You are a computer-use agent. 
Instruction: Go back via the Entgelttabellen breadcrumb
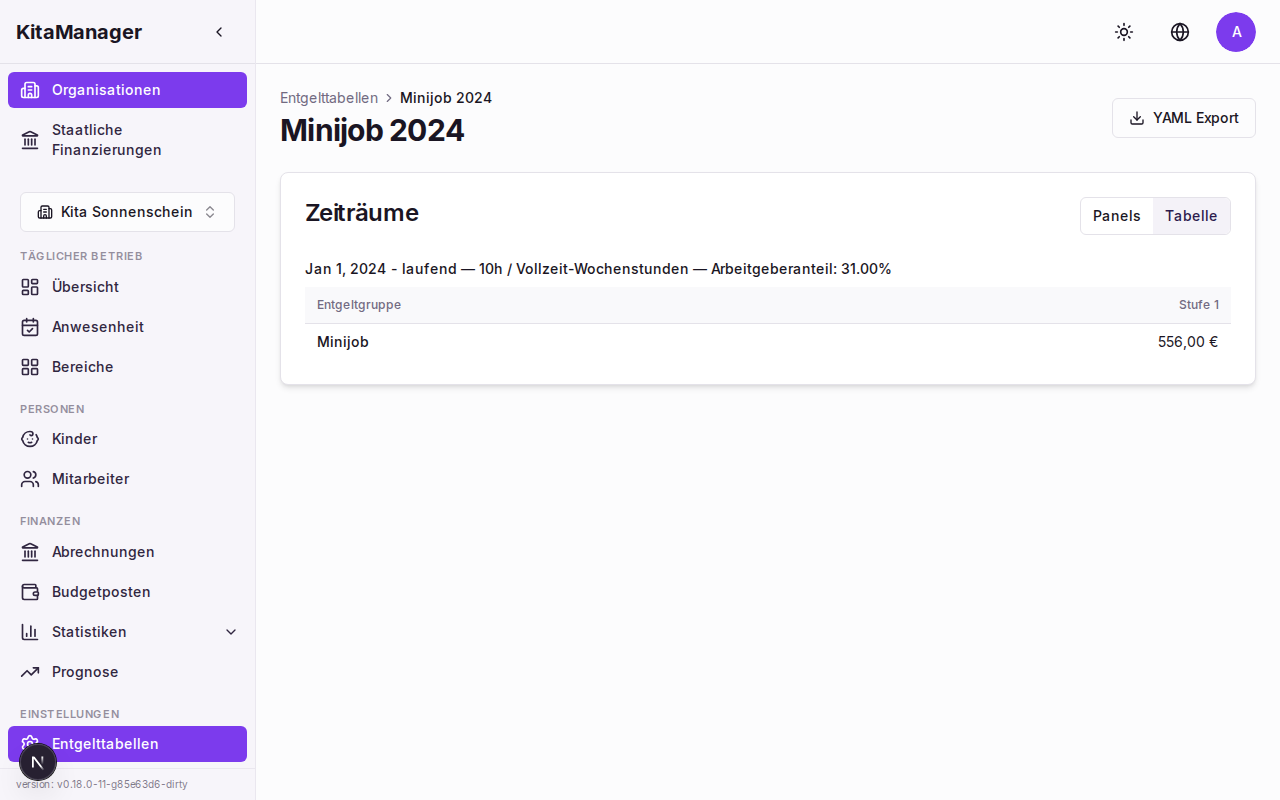click(x=329, y=98)
